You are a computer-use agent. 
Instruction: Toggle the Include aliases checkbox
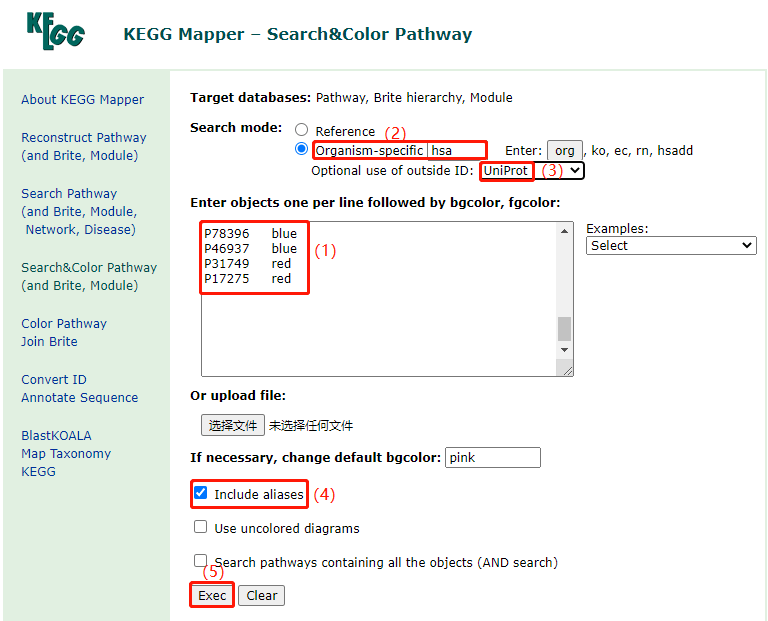point(201,494)
